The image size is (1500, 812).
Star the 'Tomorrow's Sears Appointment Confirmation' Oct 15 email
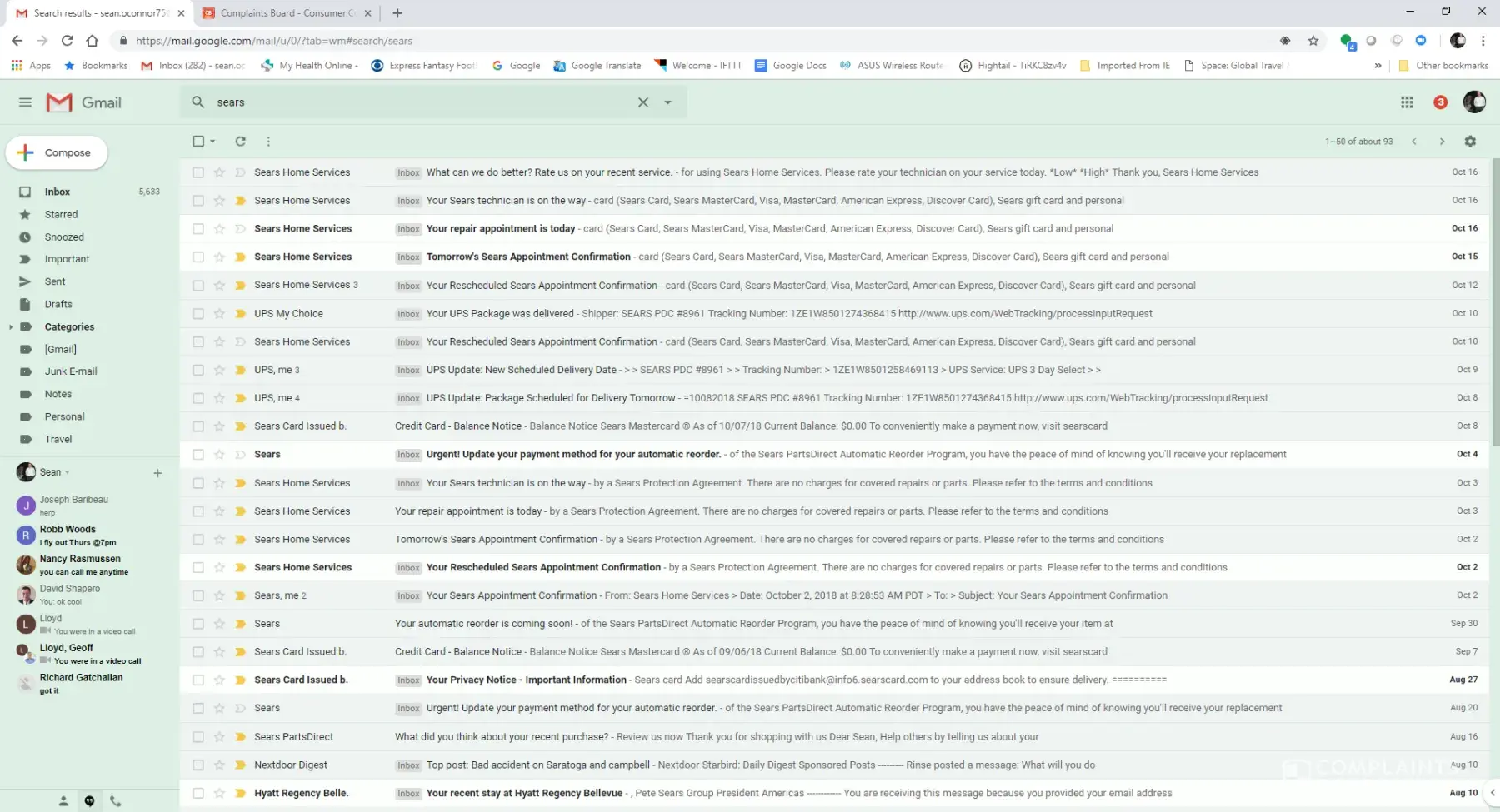pos(219,257)
